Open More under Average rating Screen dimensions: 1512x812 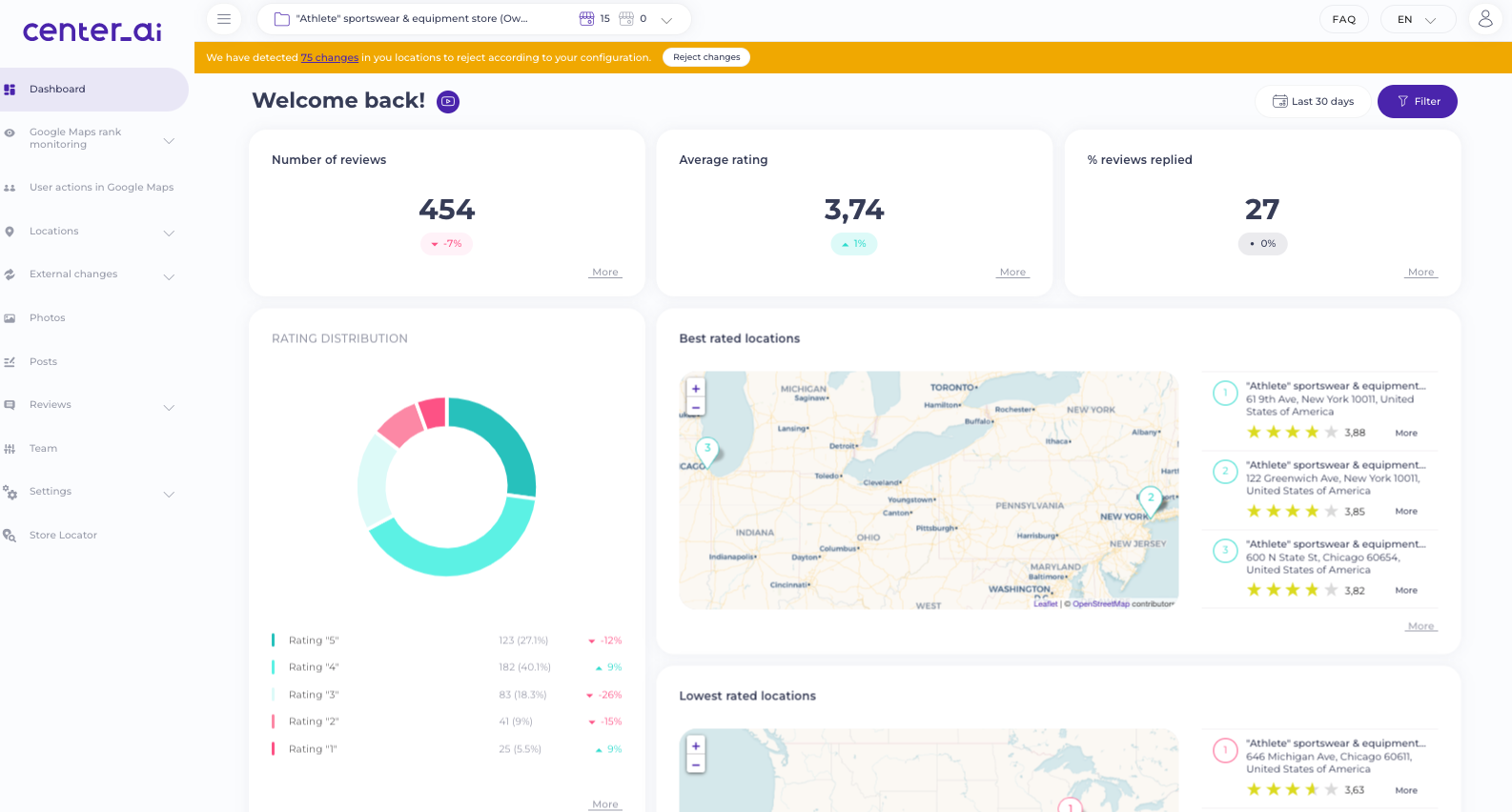[1012, 273]
